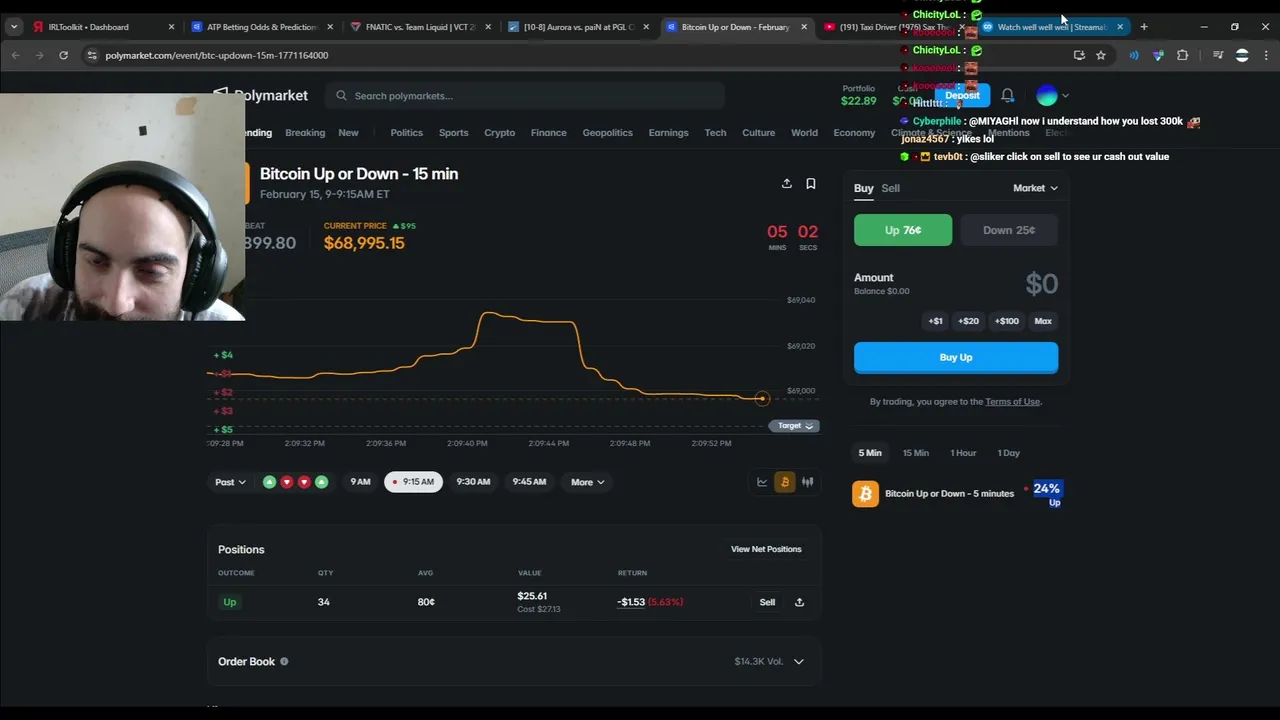Choose the 9:30 AM time slot
Image resolution: width=1280 pixels, height=720 pixels.
473,482
